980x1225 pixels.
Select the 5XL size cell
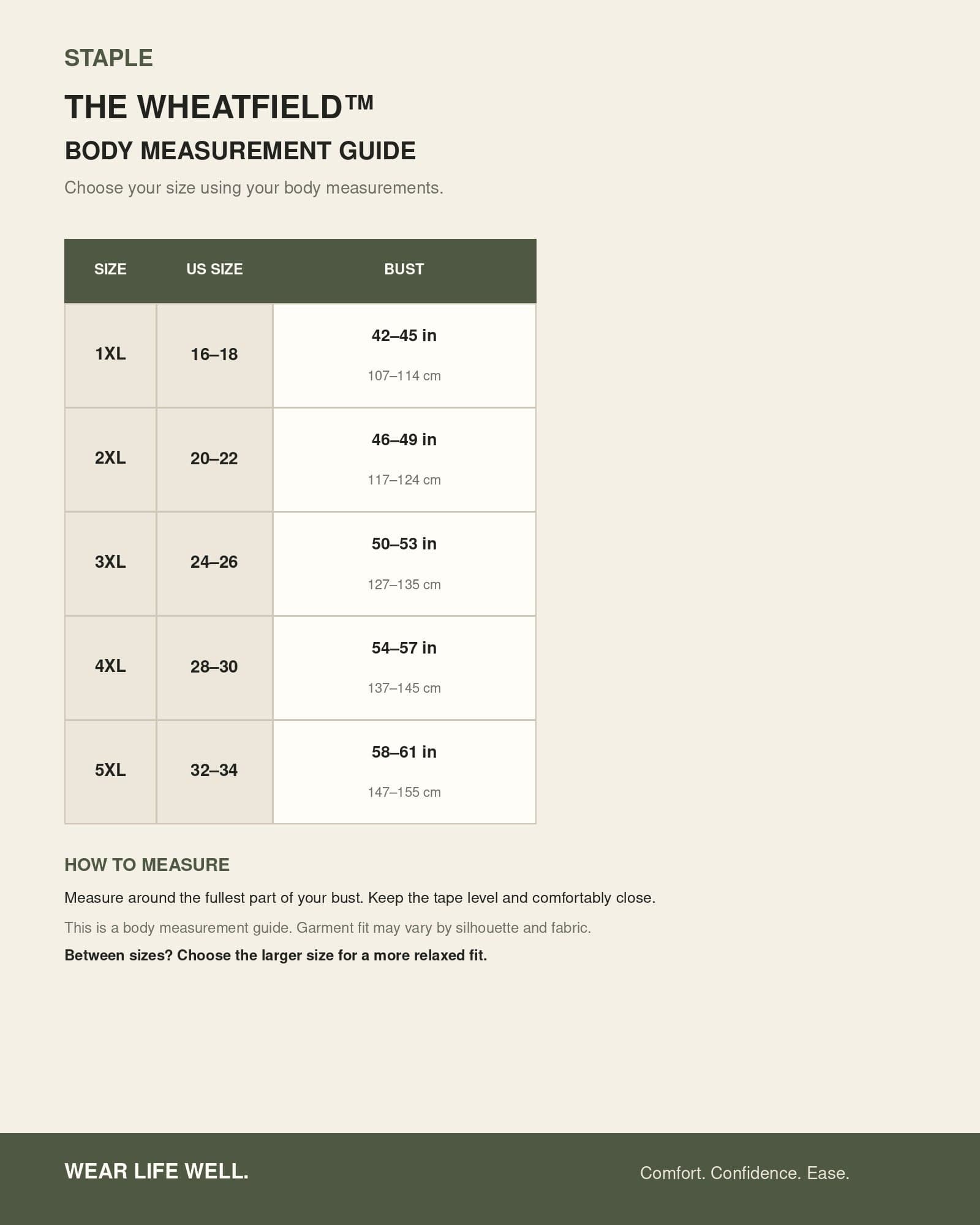coord(110,772)
